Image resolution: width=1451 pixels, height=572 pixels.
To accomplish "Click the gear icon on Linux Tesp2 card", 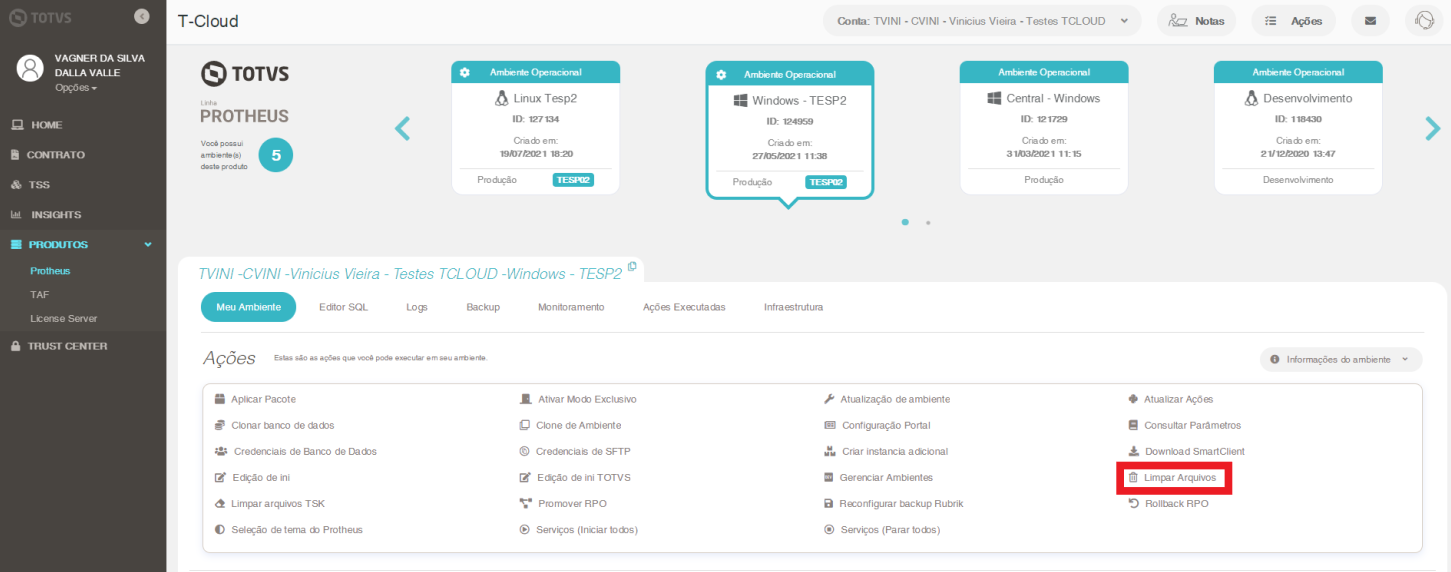I will (465, 72).
